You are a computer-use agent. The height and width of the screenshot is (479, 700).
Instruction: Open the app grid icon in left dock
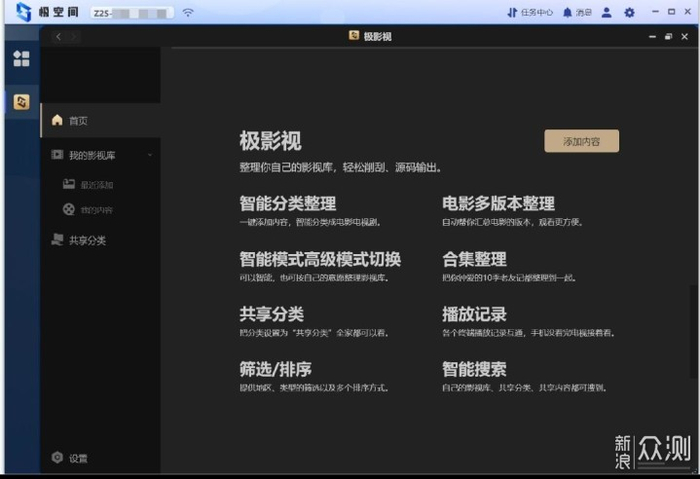pyautogui.click(x=21, y=58)
